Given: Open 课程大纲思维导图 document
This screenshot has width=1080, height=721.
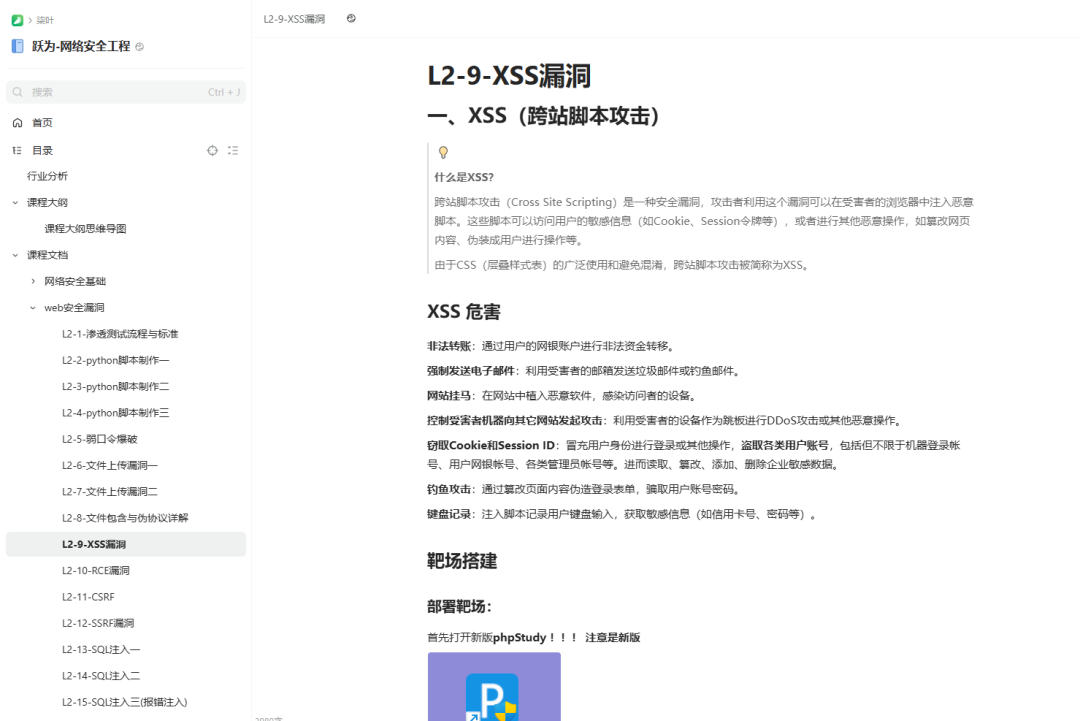Looking at the screenshot, I should pyautogui.click(x=85, y=229).
